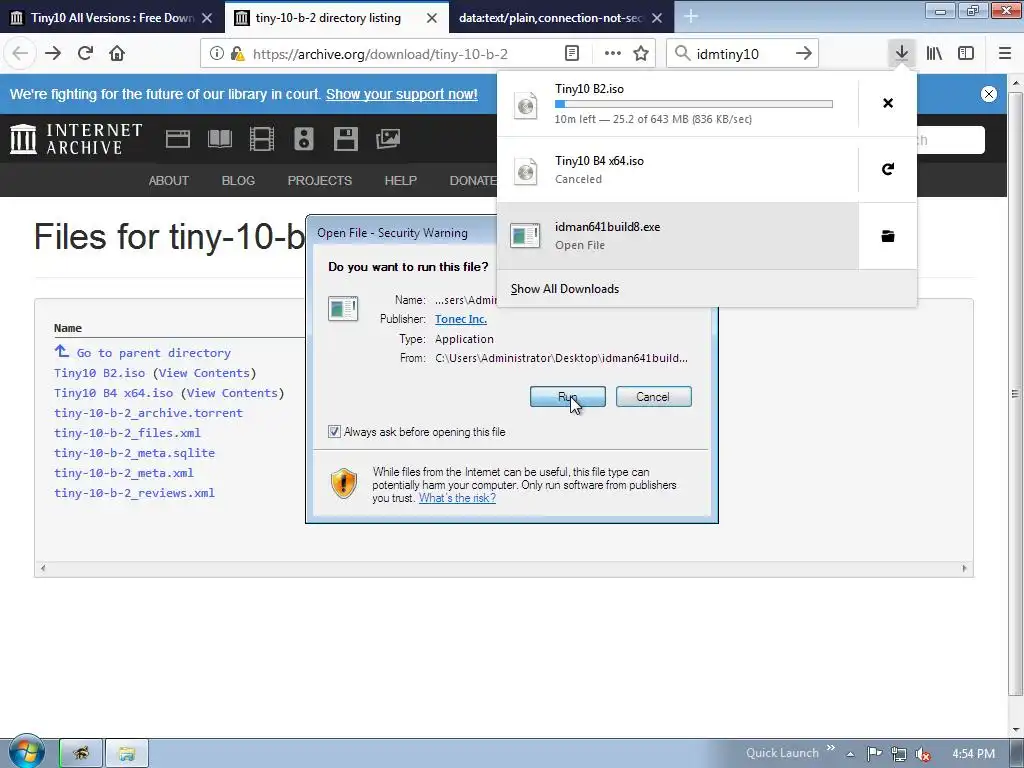The height and width of the screenshot is (768, 1024).
Task: Go to the home page
Action: click(117, 54)
